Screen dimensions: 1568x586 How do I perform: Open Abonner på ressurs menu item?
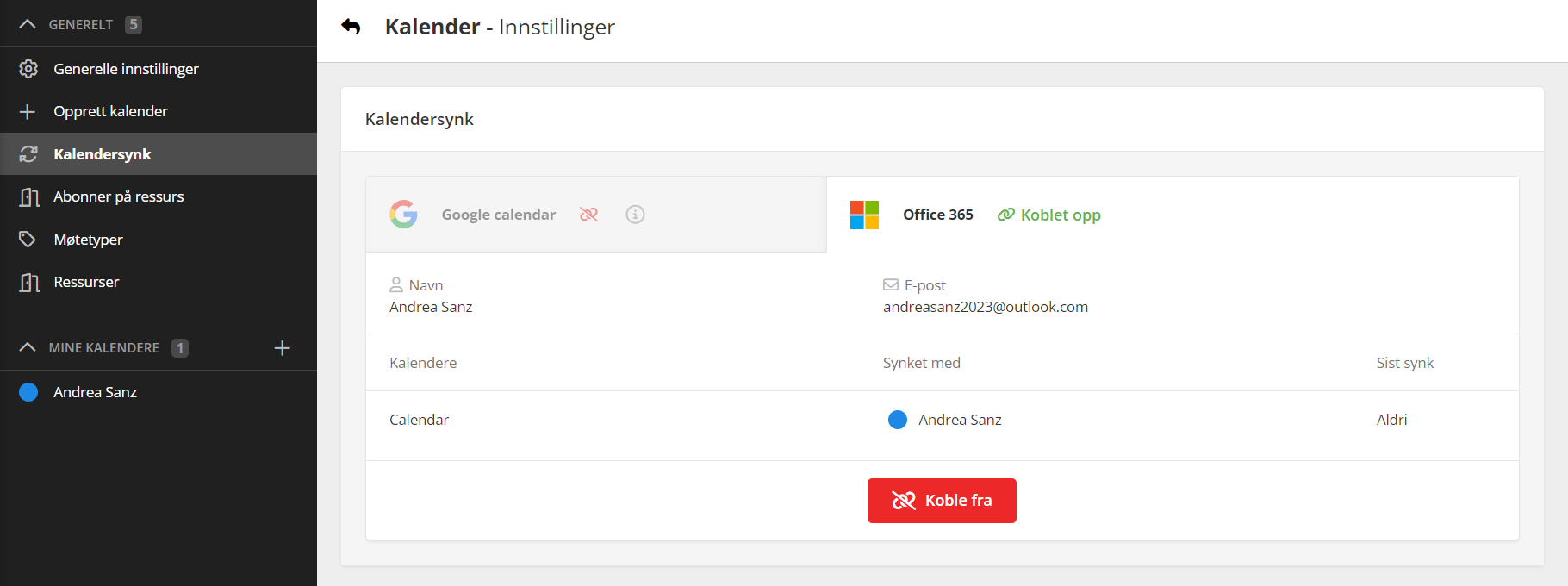[x=118, y=196]
